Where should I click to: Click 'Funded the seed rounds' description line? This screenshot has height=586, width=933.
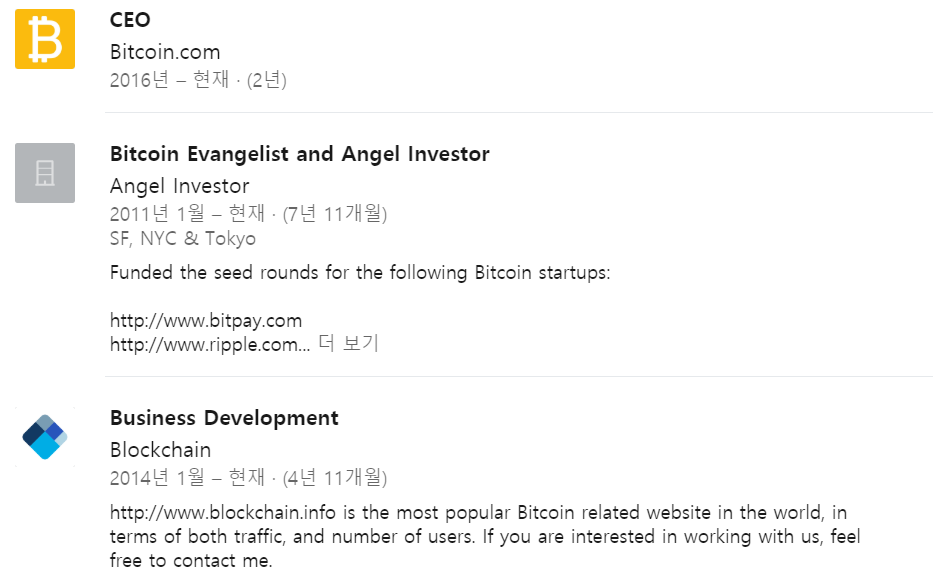(x=360, y=273)
